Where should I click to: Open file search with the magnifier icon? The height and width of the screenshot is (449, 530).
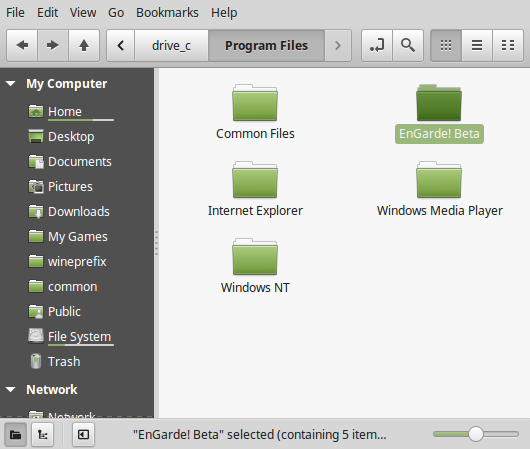tap(408, 45)
